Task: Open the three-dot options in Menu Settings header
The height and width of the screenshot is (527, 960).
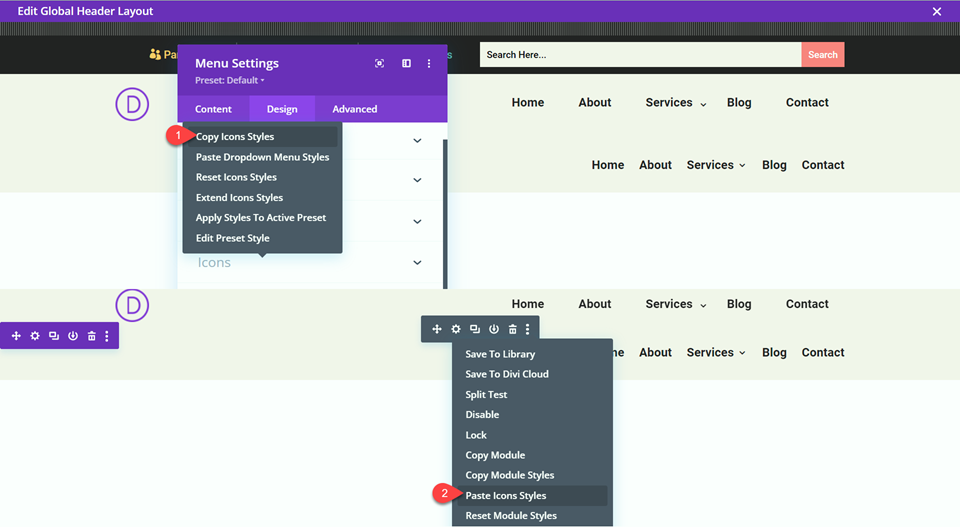Action: 429,64
